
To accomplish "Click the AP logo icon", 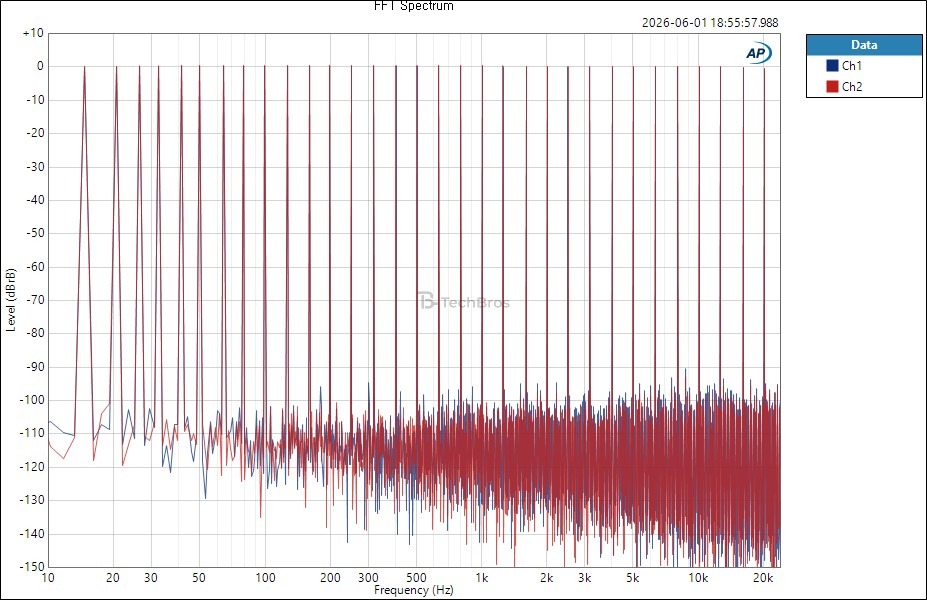I will (x=759, y=53).
